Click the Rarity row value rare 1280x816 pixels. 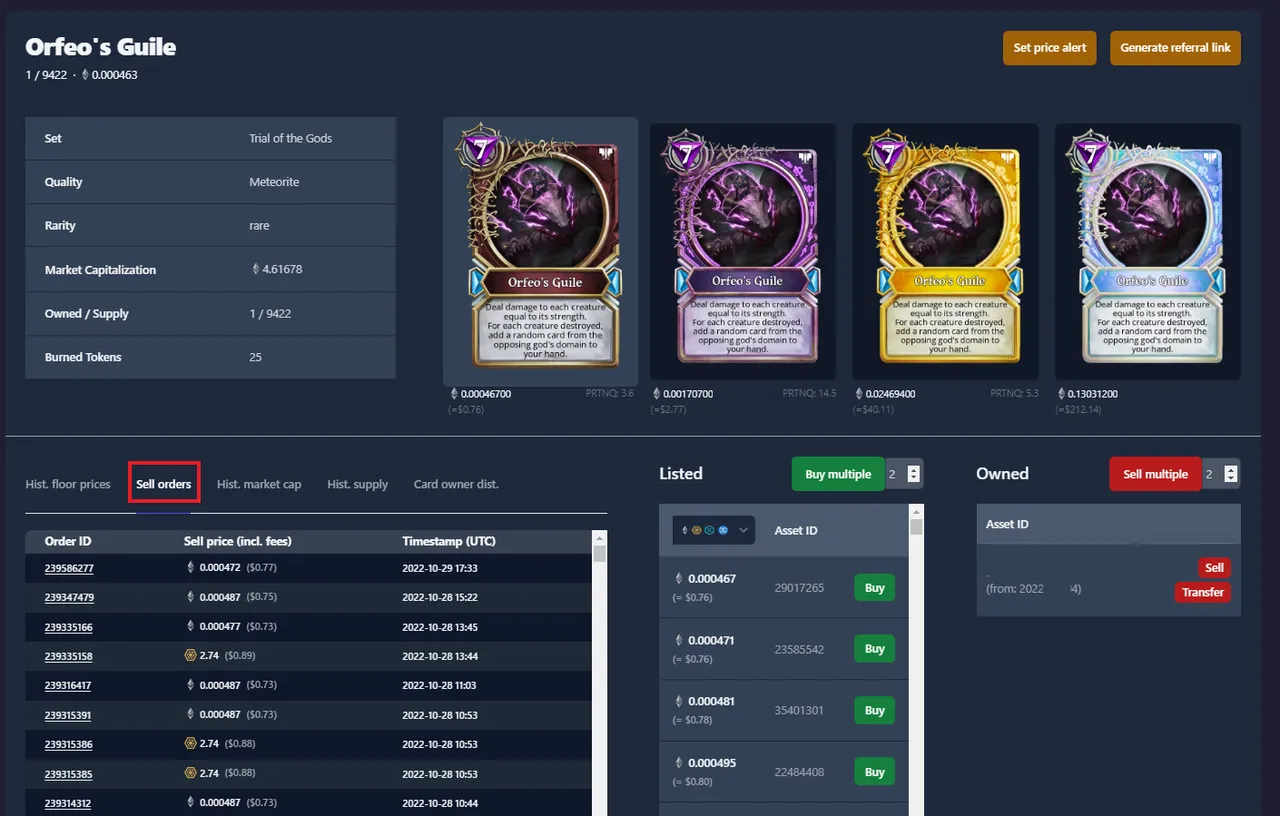(259, 225)
